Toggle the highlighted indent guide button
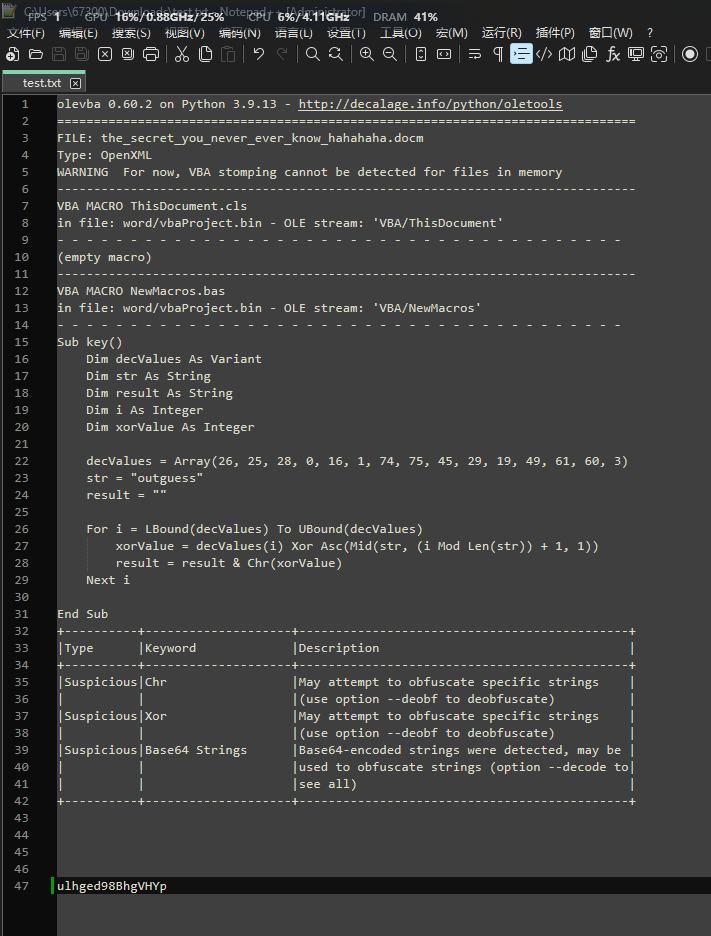The width and height of the screenshot is (711, 936). [521, 54]
